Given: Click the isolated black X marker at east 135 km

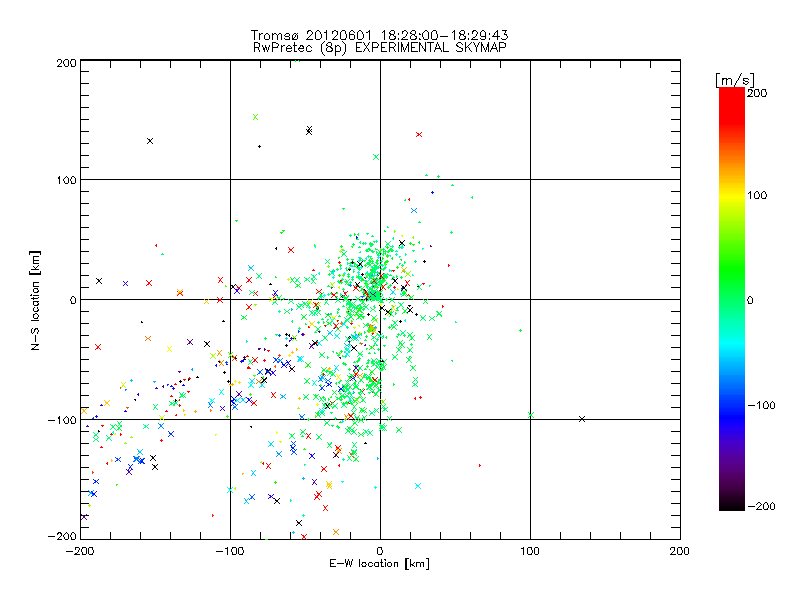Looking at the screenshot, I should pos(582,419).
